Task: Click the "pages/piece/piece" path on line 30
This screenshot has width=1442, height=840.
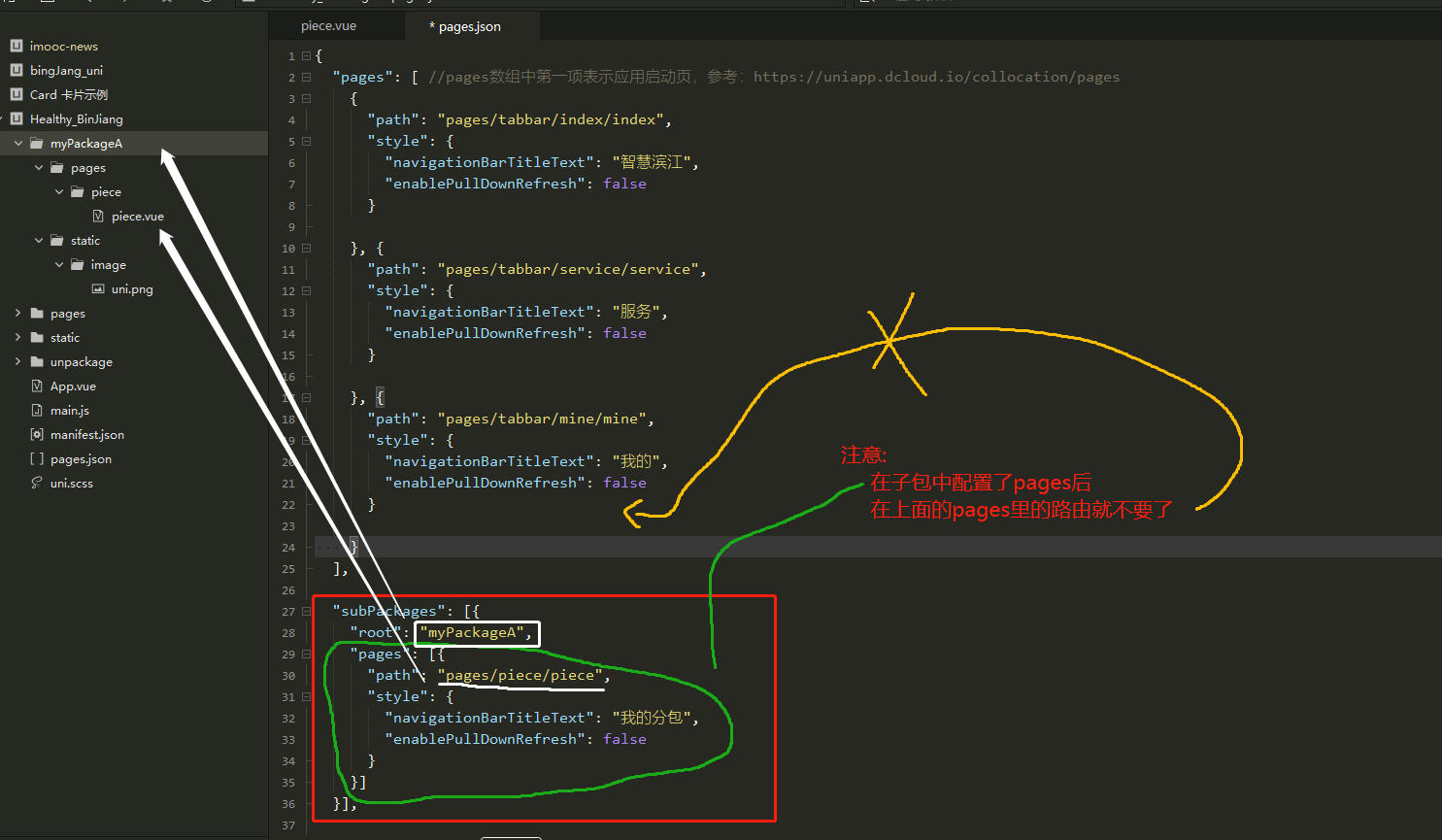Action: 520,675
